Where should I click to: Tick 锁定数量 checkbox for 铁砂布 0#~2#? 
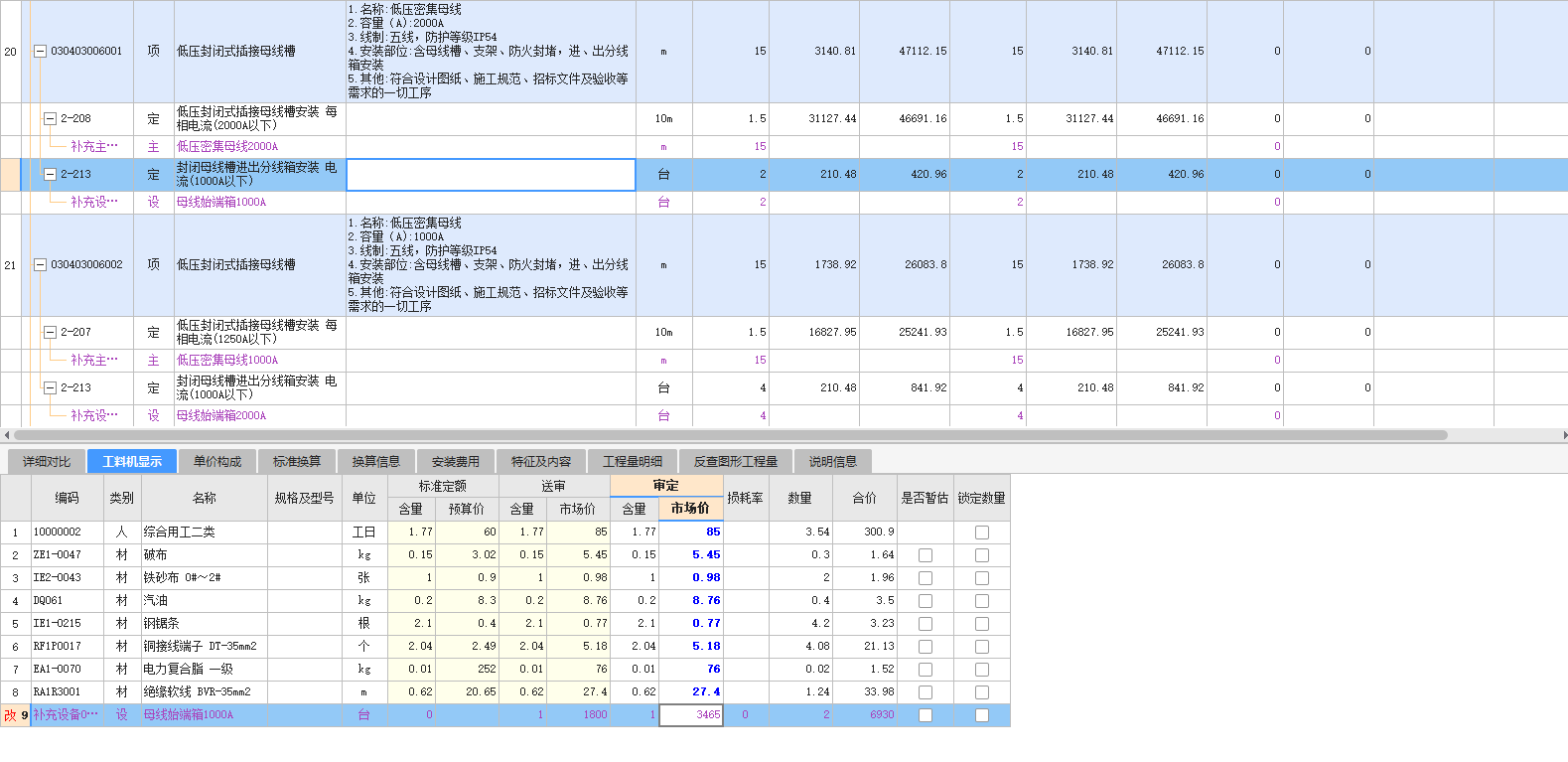[982, 578]
